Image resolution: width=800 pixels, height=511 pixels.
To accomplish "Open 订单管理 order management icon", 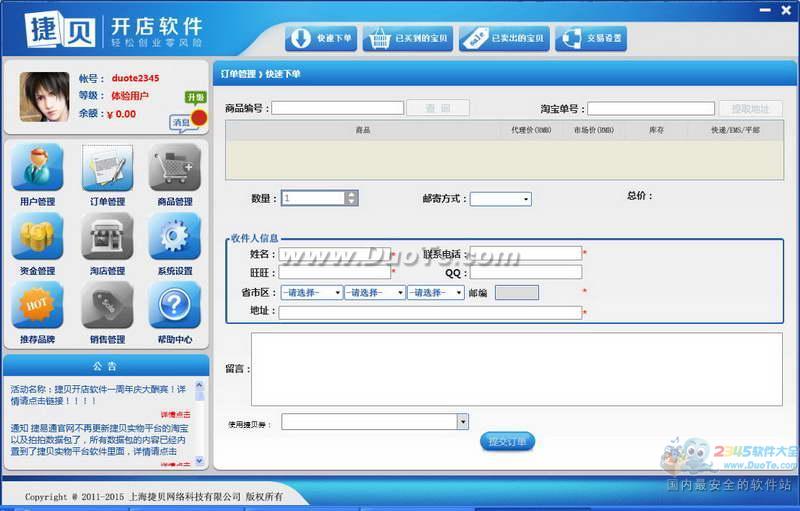I will (107, 168).
